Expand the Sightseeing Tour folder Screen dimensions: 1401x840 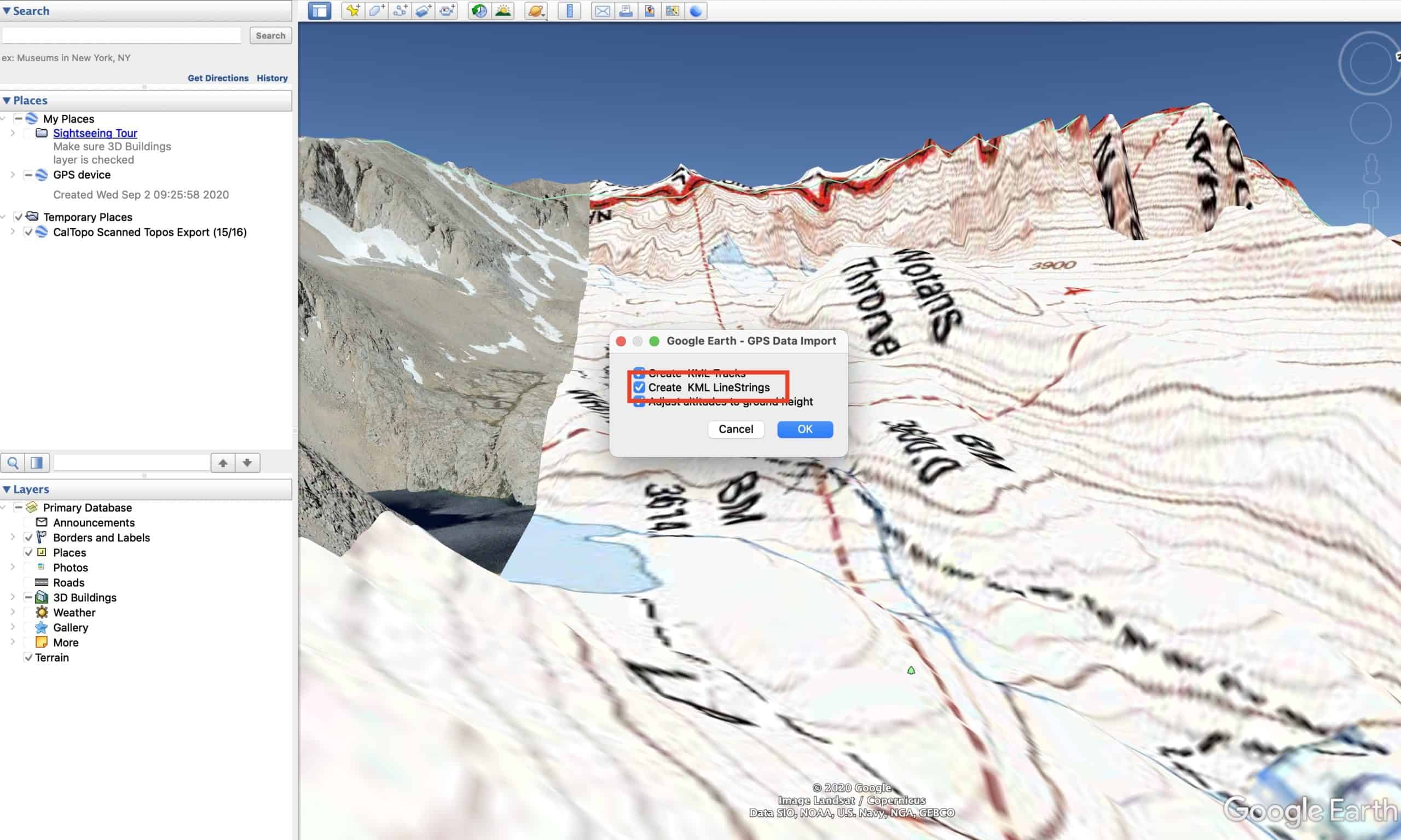click(13, 133)
